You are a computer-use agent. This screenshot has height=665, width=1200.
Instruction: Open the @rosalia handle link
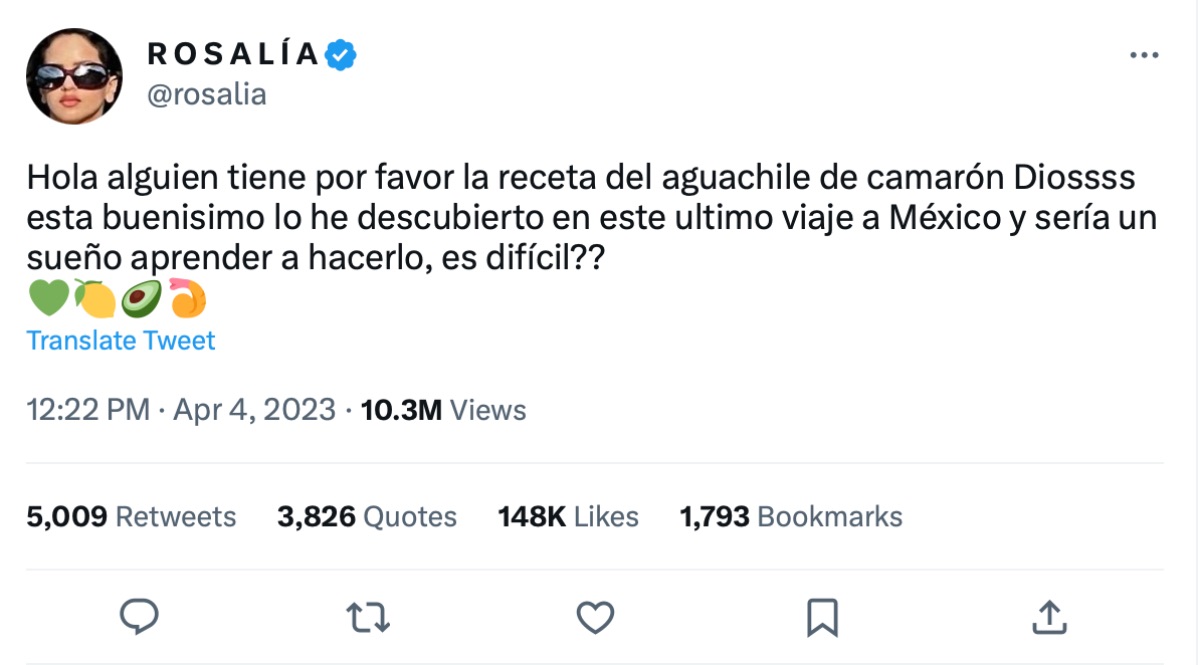tap(206, 94)
